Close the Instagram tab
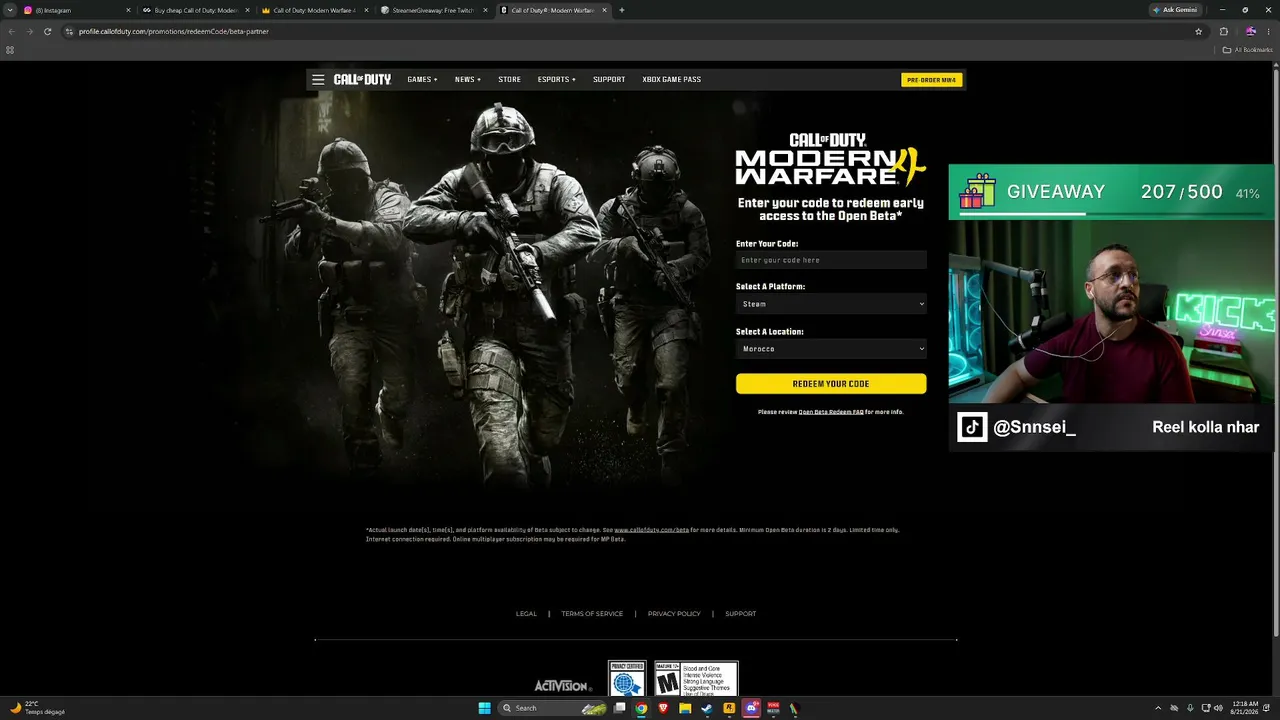Screen dimensions: 1280x720 [x=128, y=10]
